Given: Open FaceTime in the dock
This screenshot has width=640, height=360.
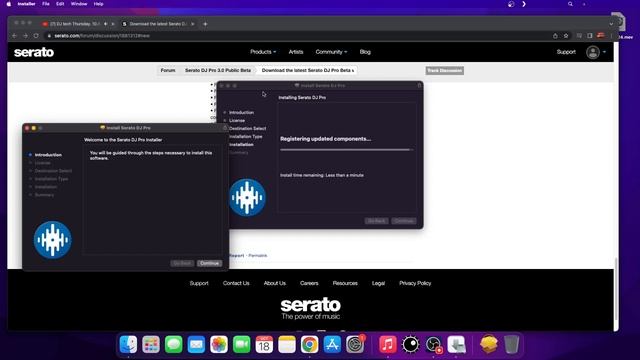Looking at the screenshot, I should [x=242, y=344].
